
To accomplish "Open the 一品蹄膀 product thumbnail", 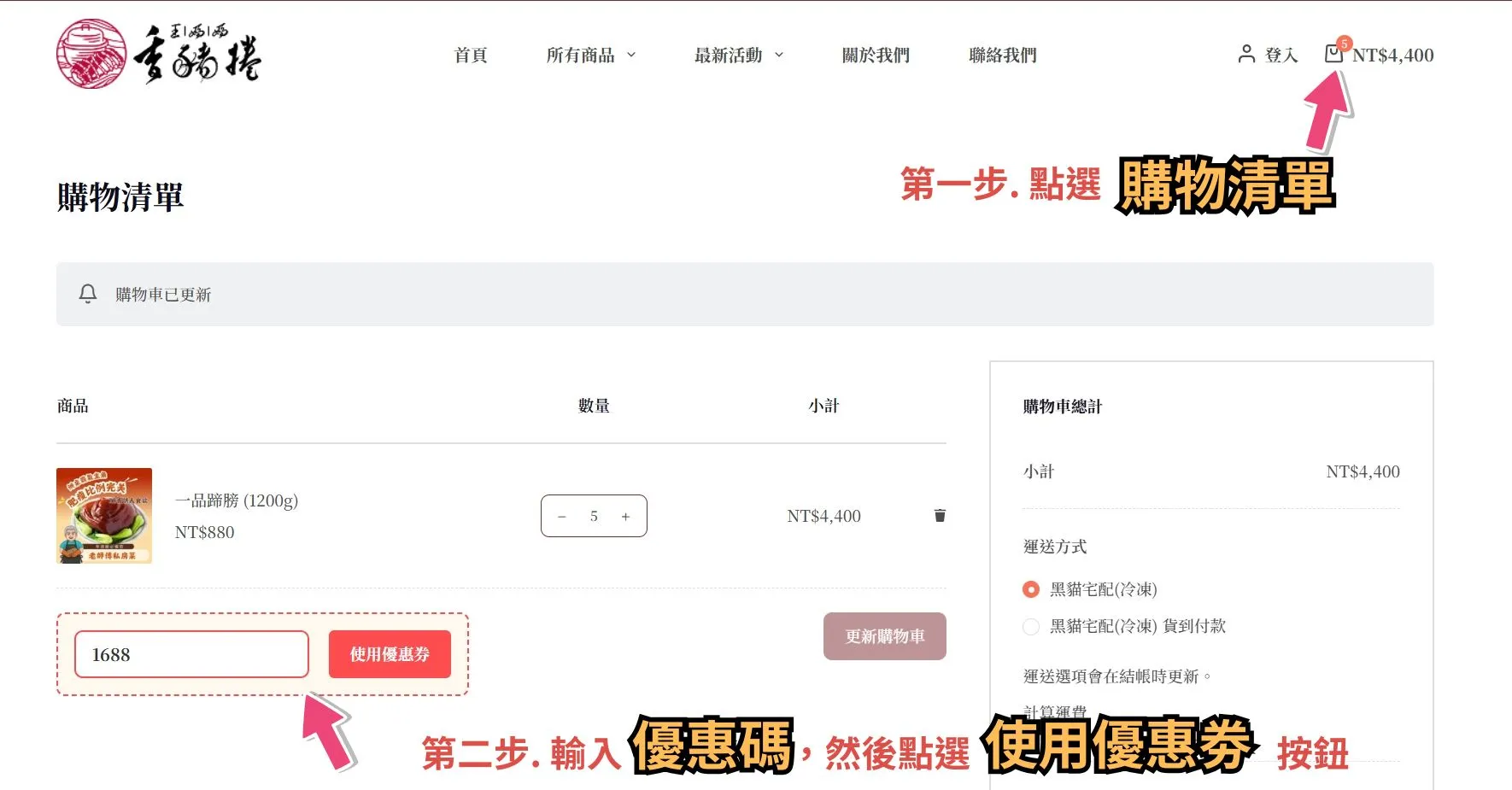I will (x=104, y=516).
